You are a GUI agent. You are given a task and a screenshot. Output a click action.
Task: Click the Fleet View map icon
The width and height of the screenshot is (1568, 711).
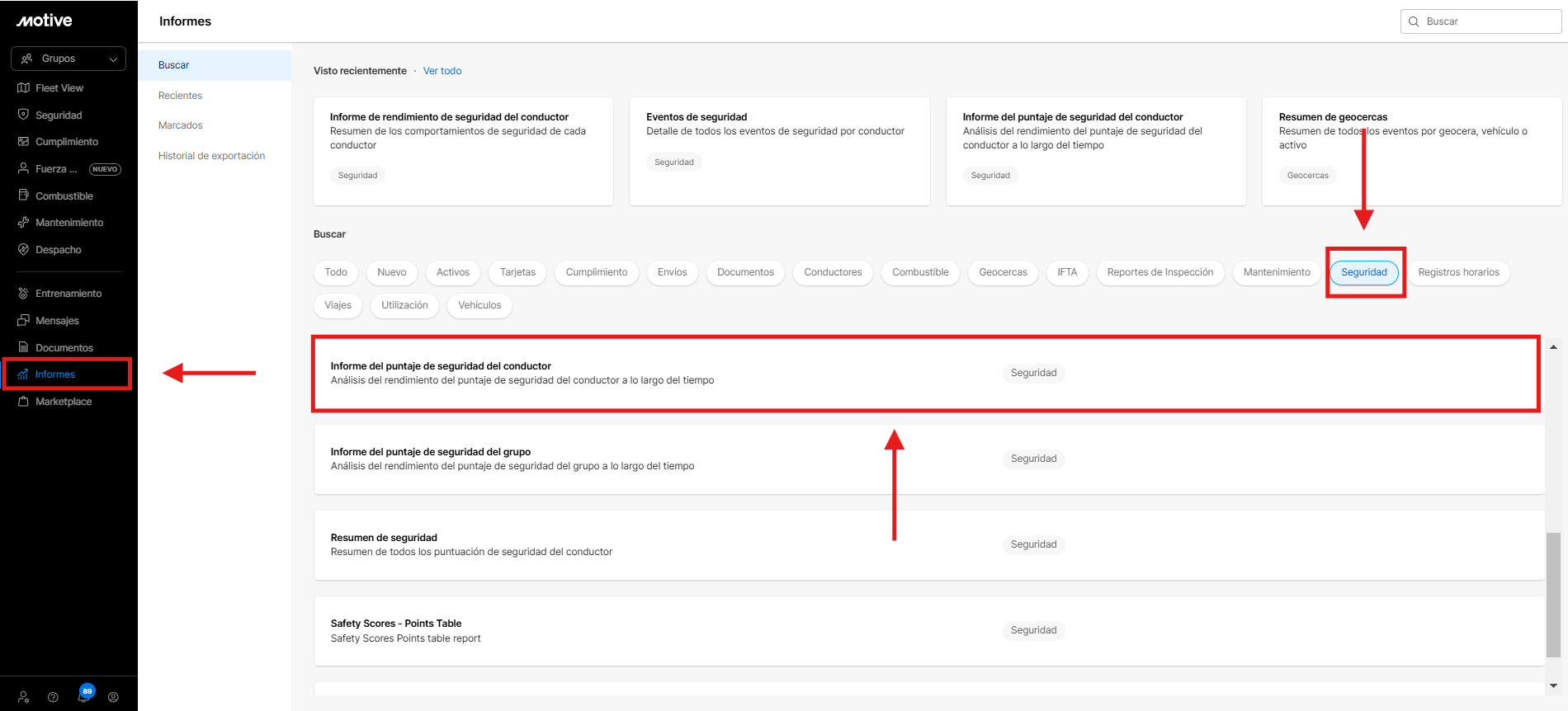(23, 88)
